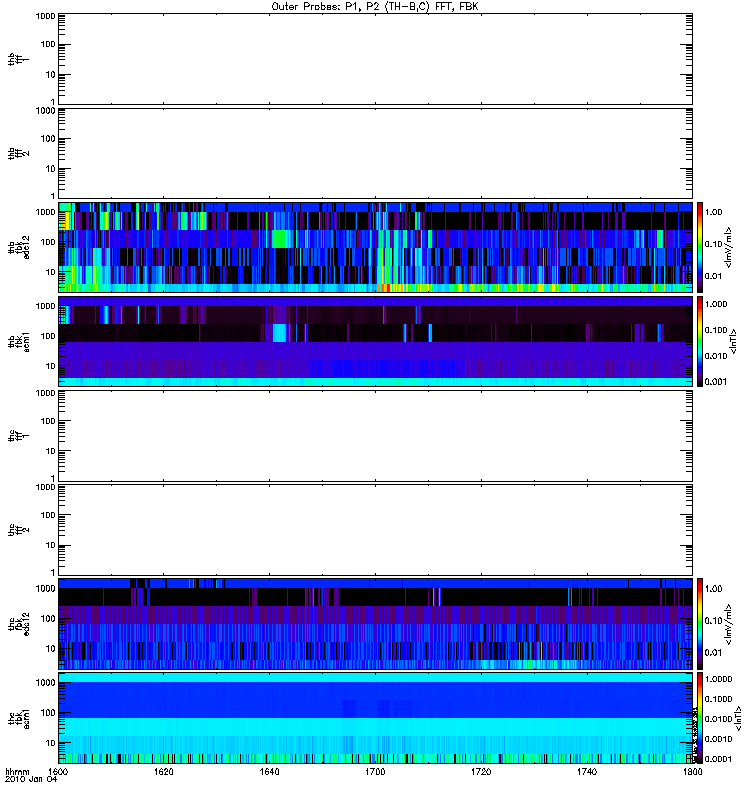Click inside the thc fbk edc12 spectrogram

point(375,623)
